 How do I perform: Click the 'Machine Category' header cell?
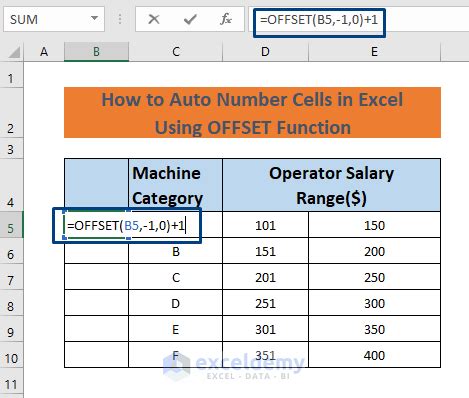click(x=175, y=185)
